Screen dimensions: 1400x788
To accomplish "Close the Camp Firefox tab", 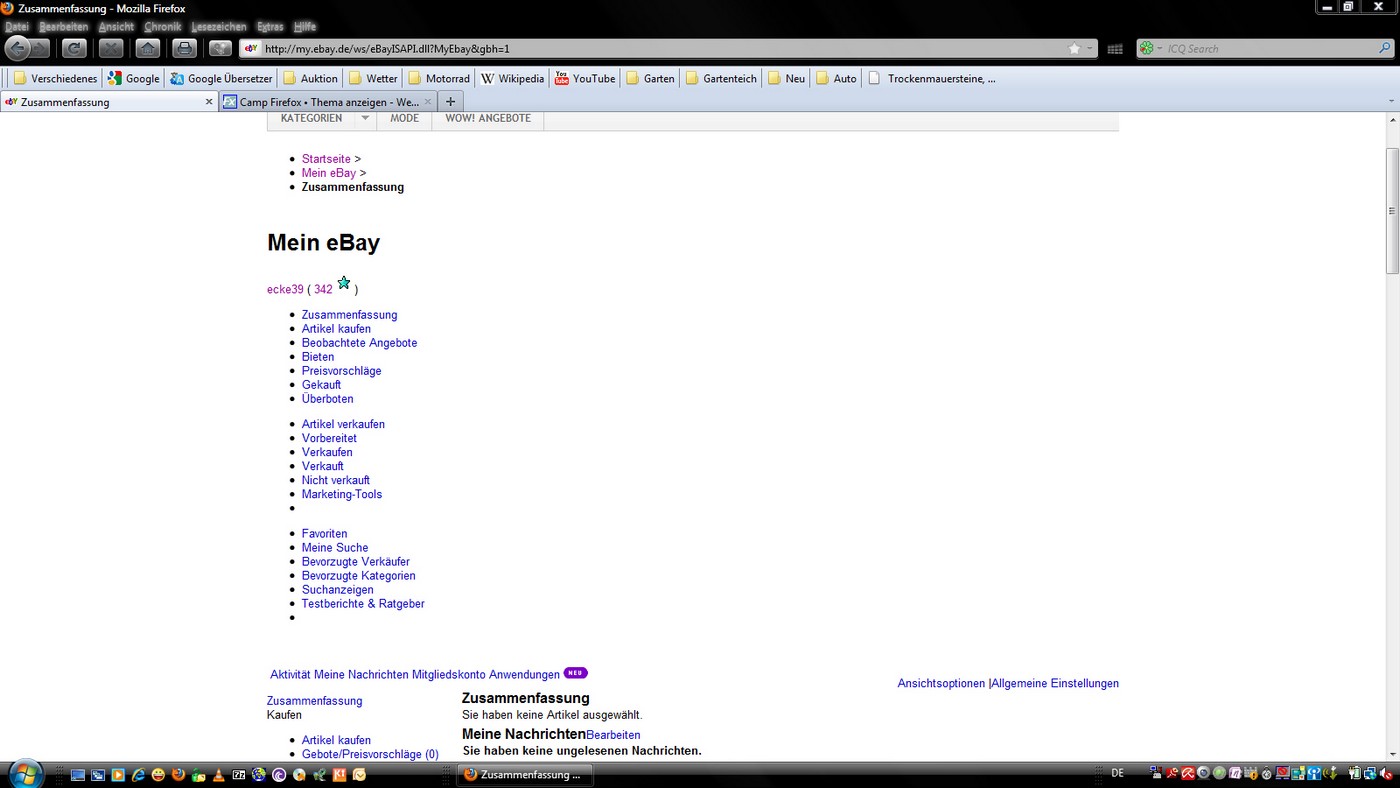I will (428, 102).
